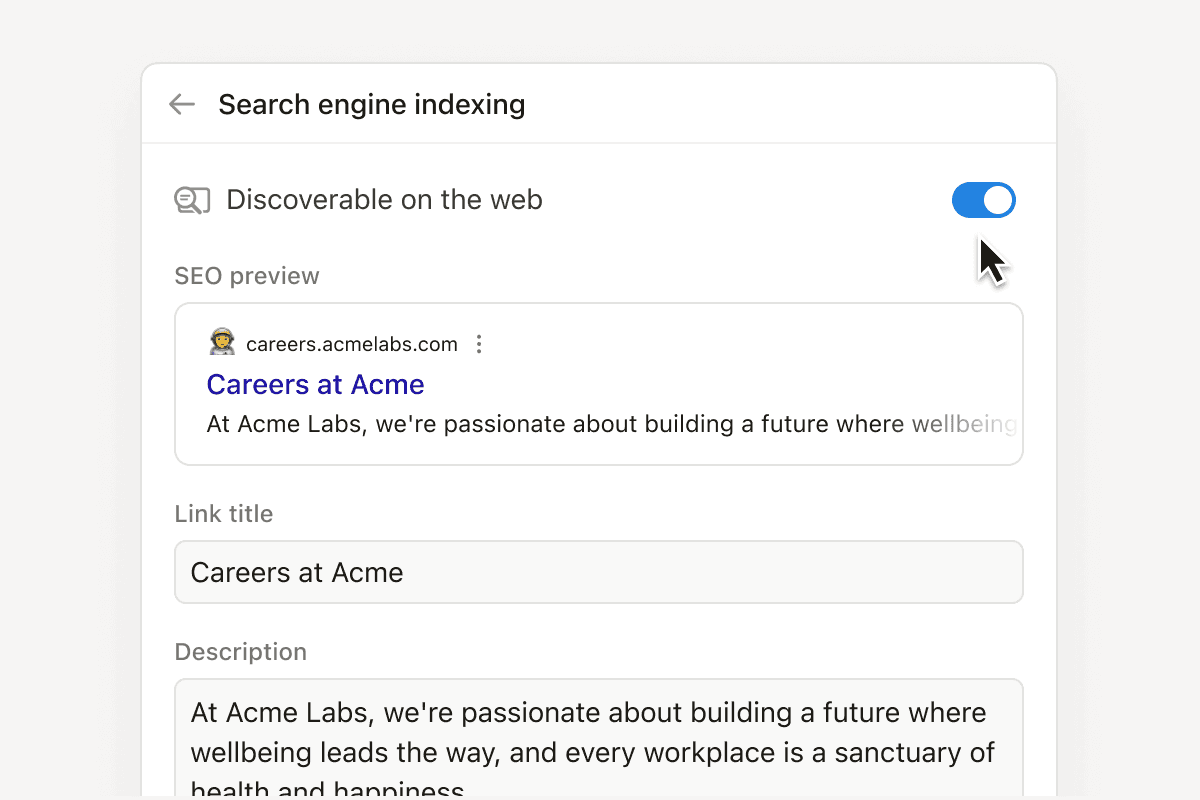
Task: Click the back arrow to exit settings
Action: tap(181, 103)
